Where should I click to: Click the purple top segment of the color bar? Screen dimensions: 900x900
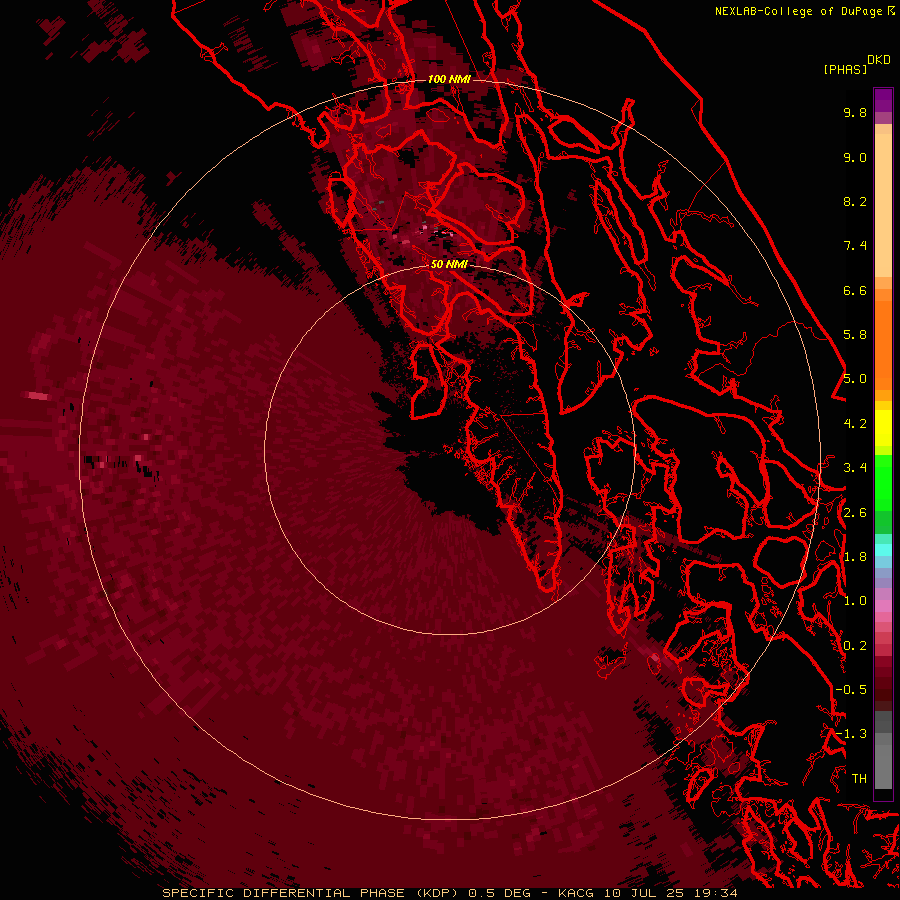[883, 100]
